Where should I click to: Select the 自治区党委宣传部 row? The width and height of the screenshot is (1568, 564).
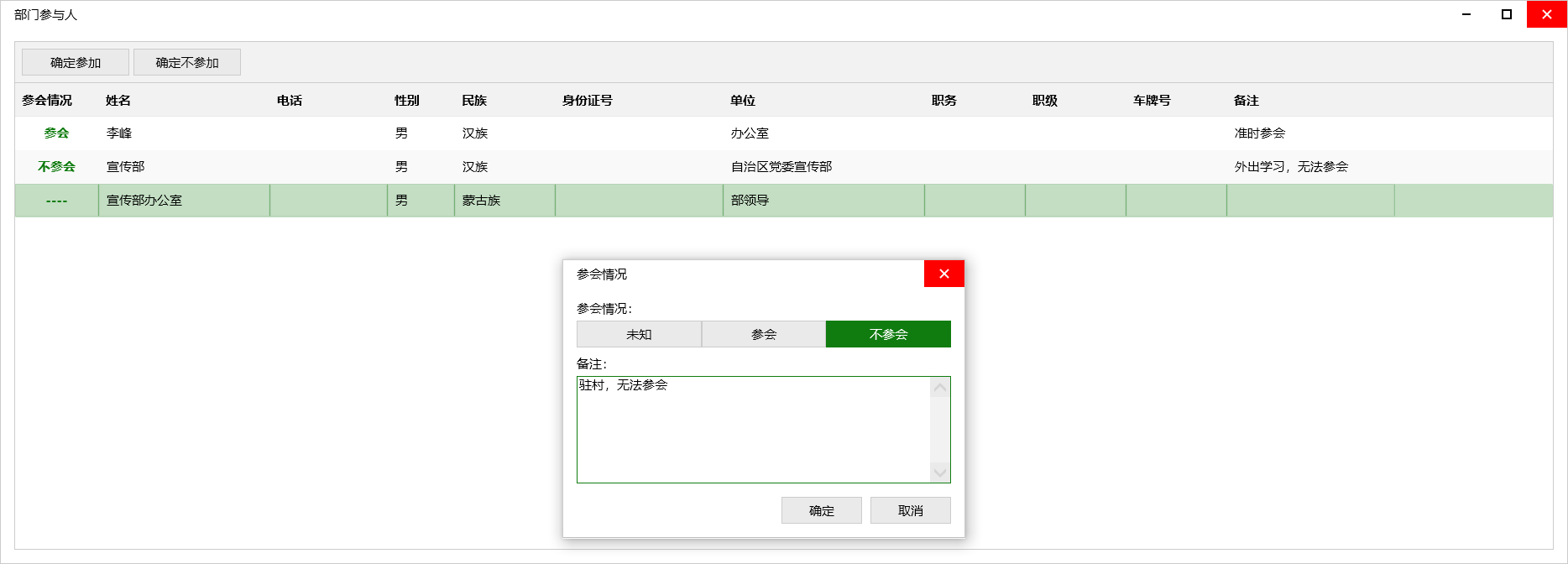tap(781, 167)
